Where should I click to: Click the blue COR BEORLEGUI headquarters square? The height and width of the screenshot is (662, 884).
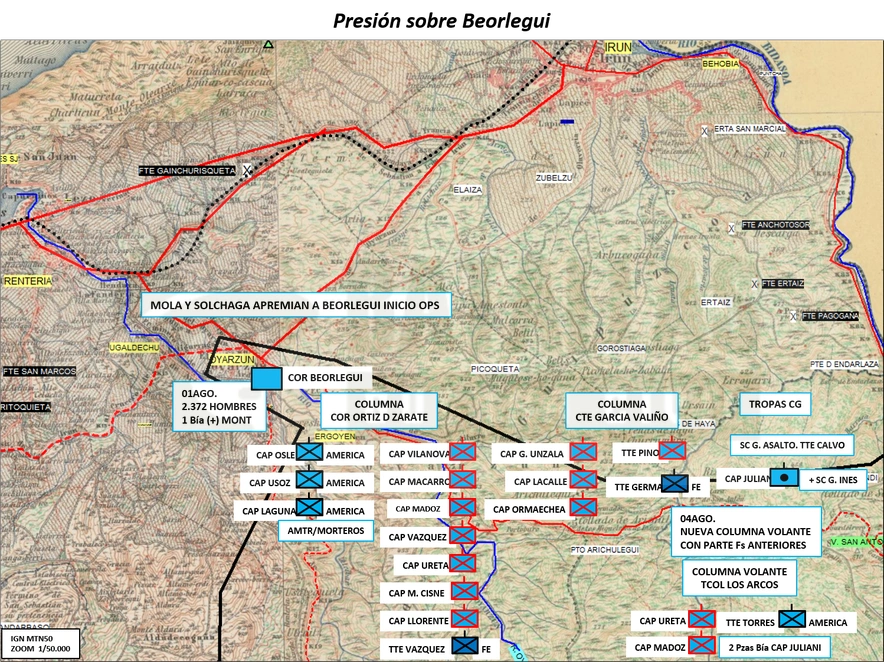pos(266,378)
